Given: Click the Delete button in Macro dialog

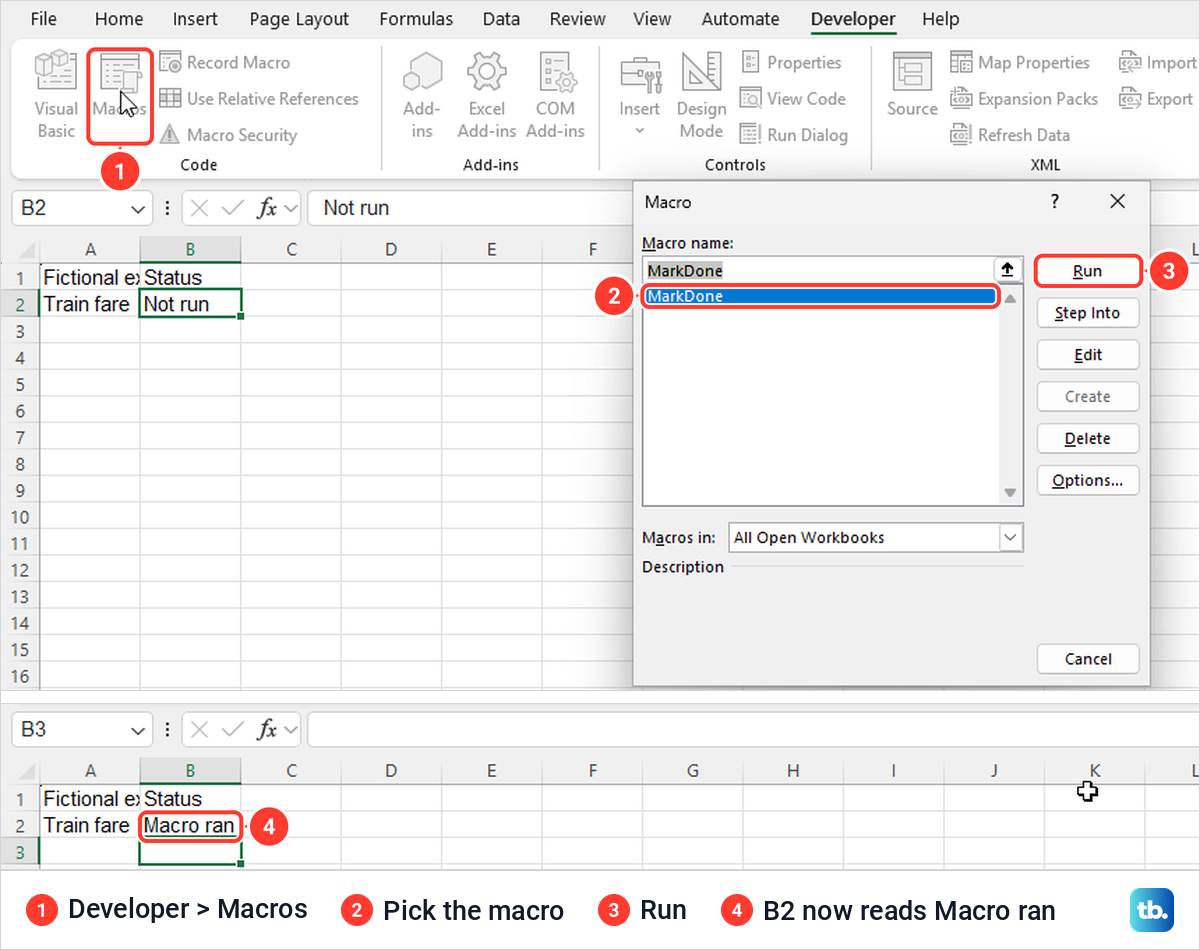Looking at the screenshot, I should (x=1087, y=438).
